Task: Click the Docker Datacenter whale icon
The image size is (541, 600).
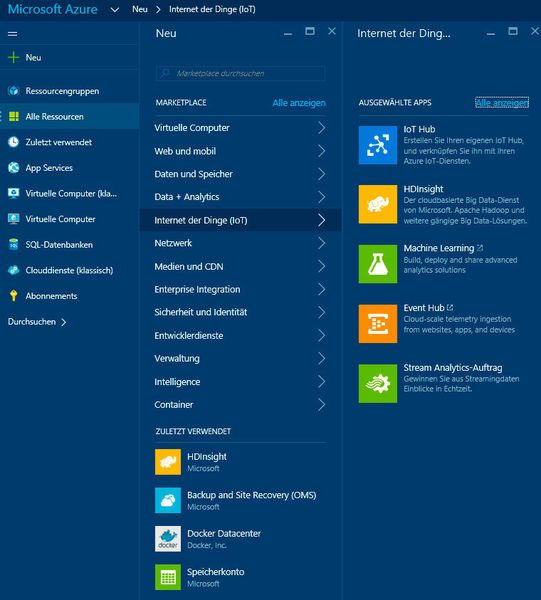Action: [x=168, y=539]
